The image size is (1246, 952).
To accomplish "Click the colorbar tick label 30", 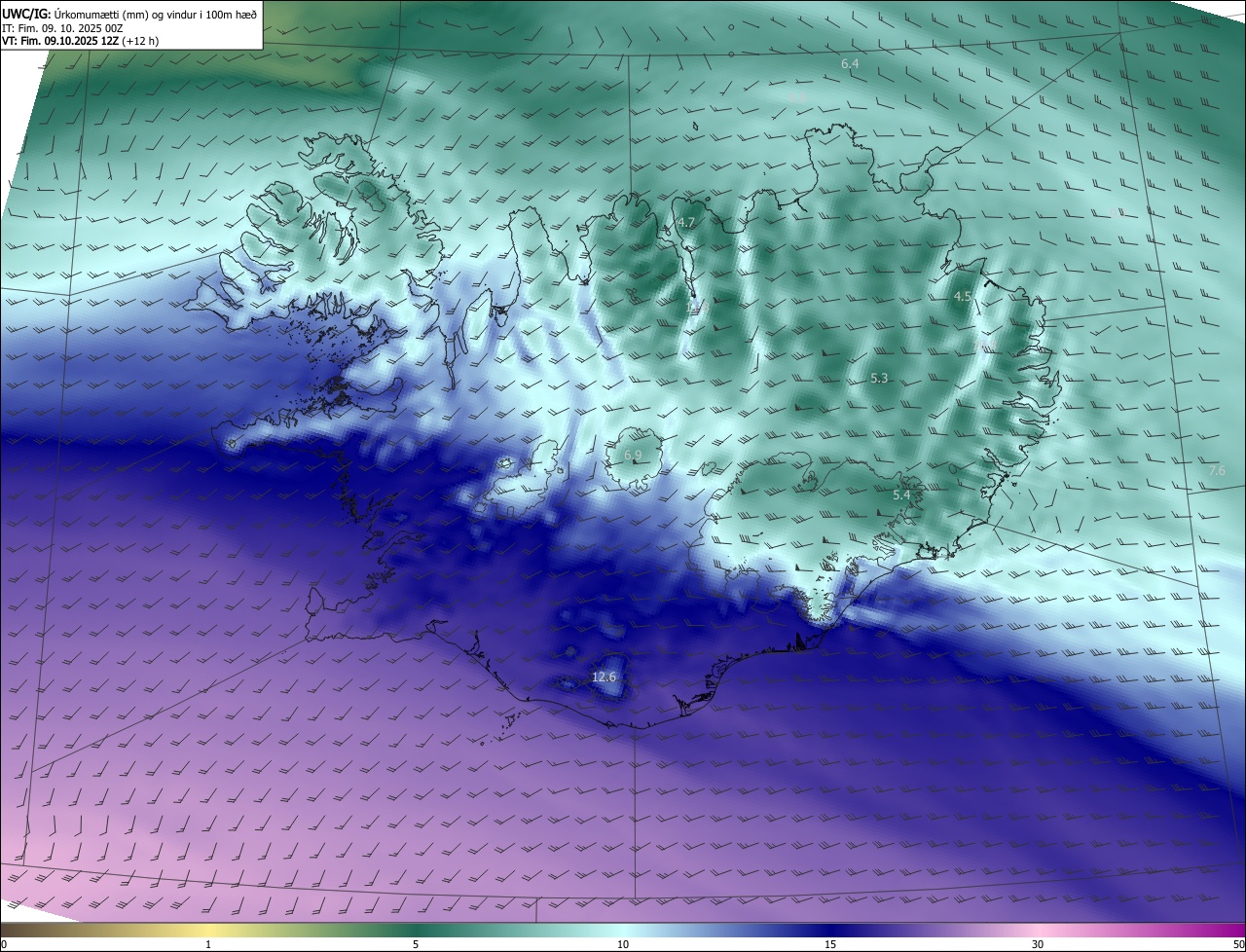I will (x=1038, y=944).
